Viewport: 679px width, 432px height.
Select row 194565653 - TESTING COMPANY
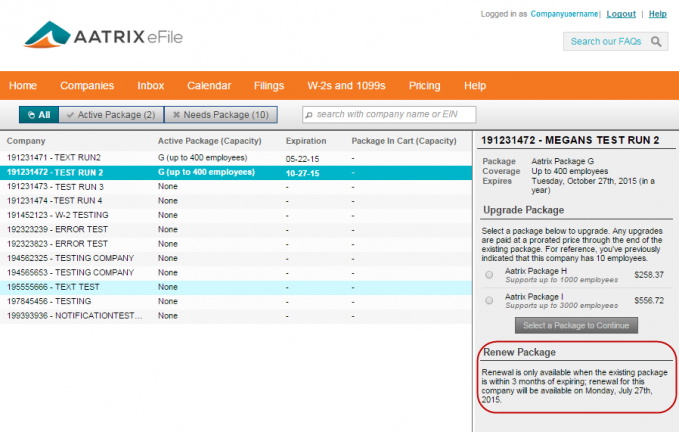[236, 273]
